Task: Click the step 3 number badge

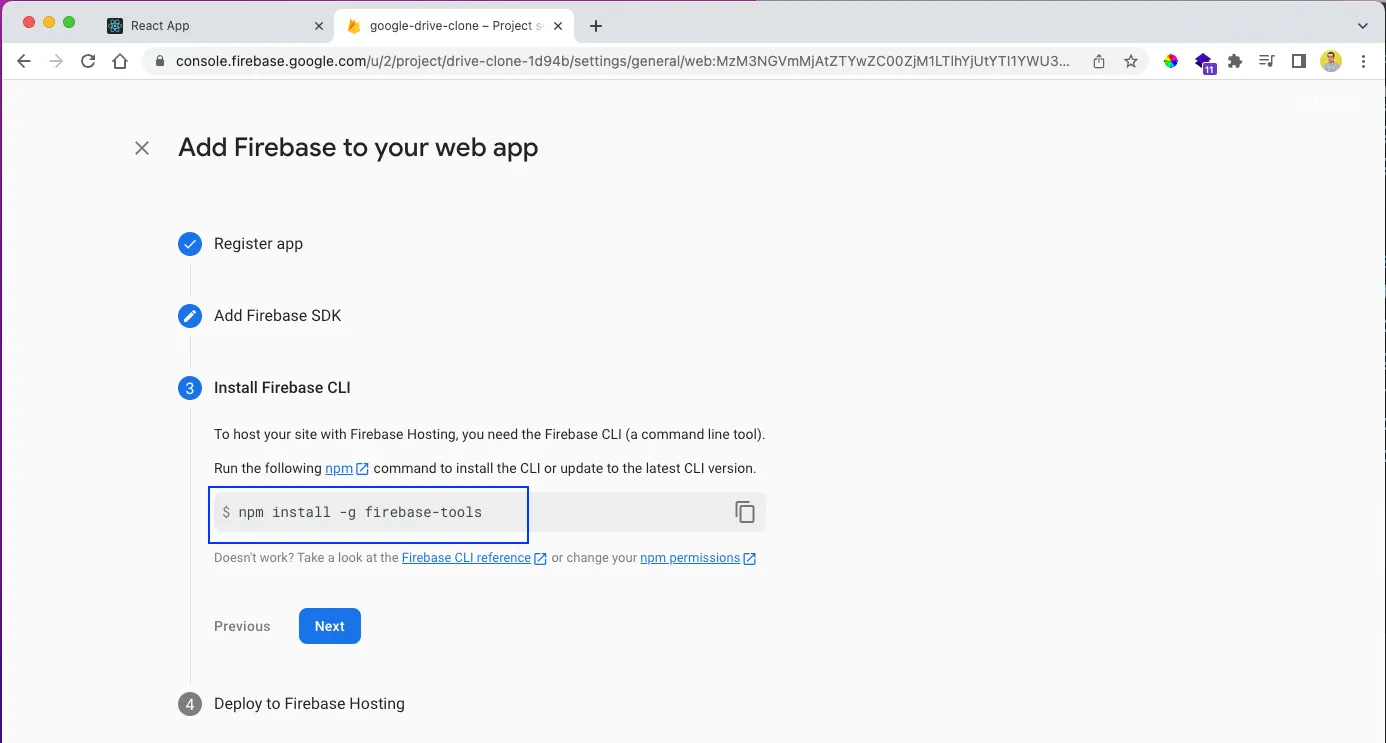Action: tap(190, 388)
